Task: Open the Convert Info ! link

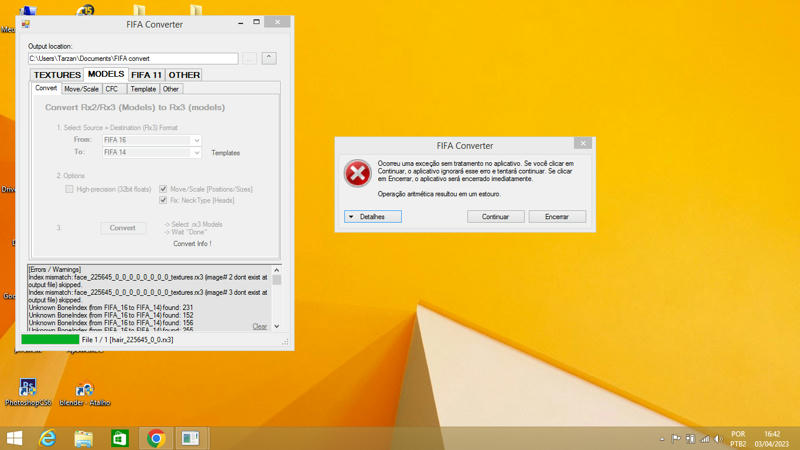Action: coord(192,244)
